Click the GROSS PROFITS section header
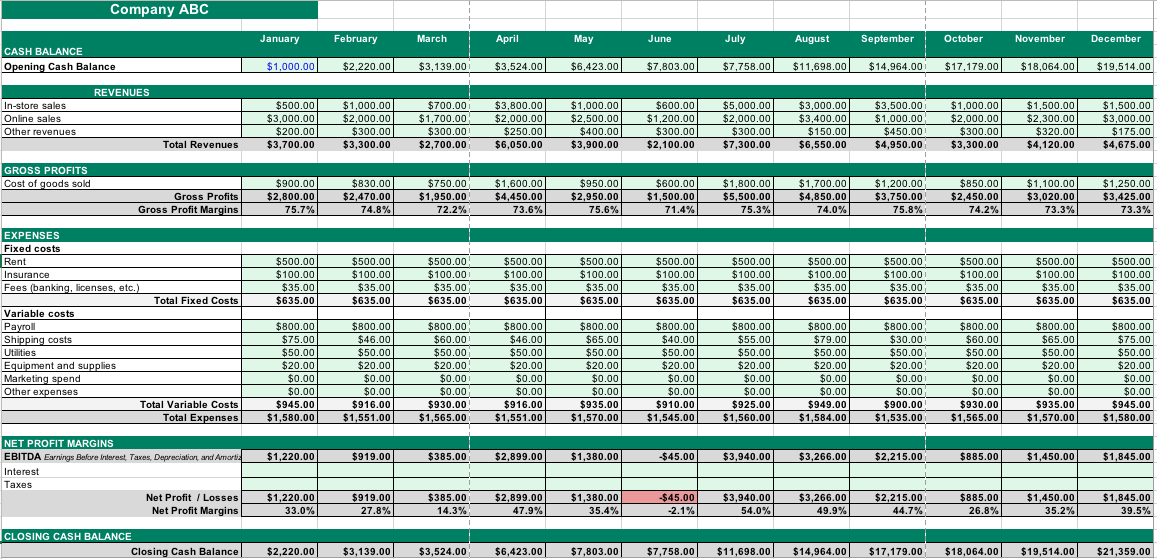 46,170
